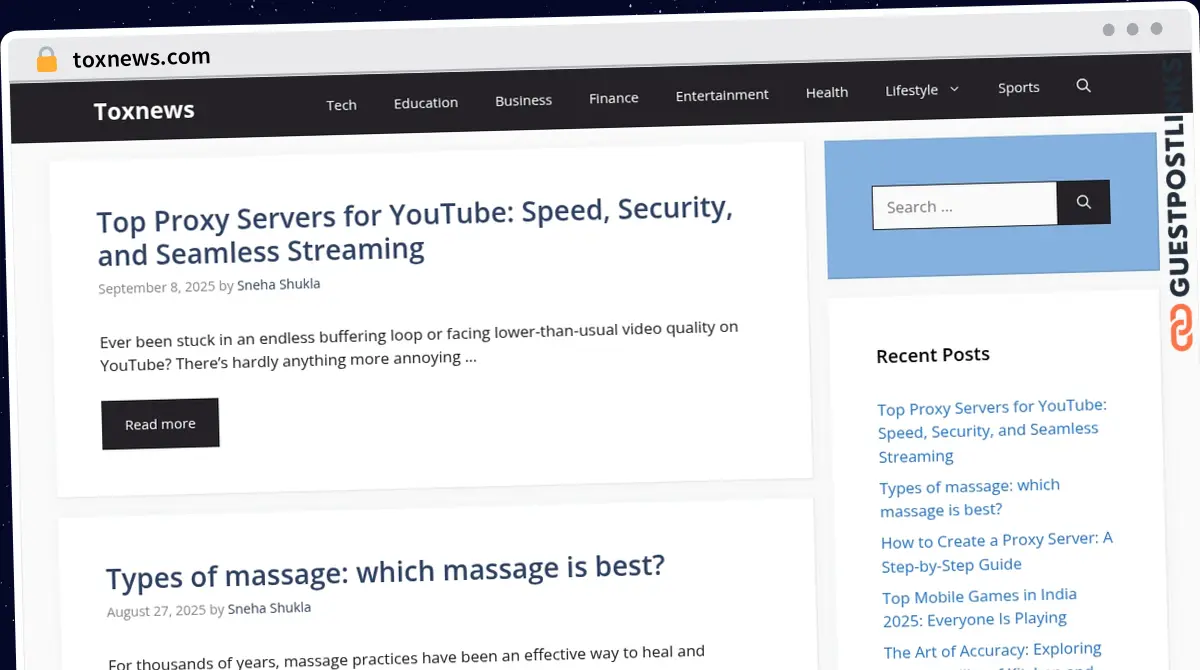1200x670 pixels.
Task: Open the 'Types of massage' article headline
Action: (385, 571)
